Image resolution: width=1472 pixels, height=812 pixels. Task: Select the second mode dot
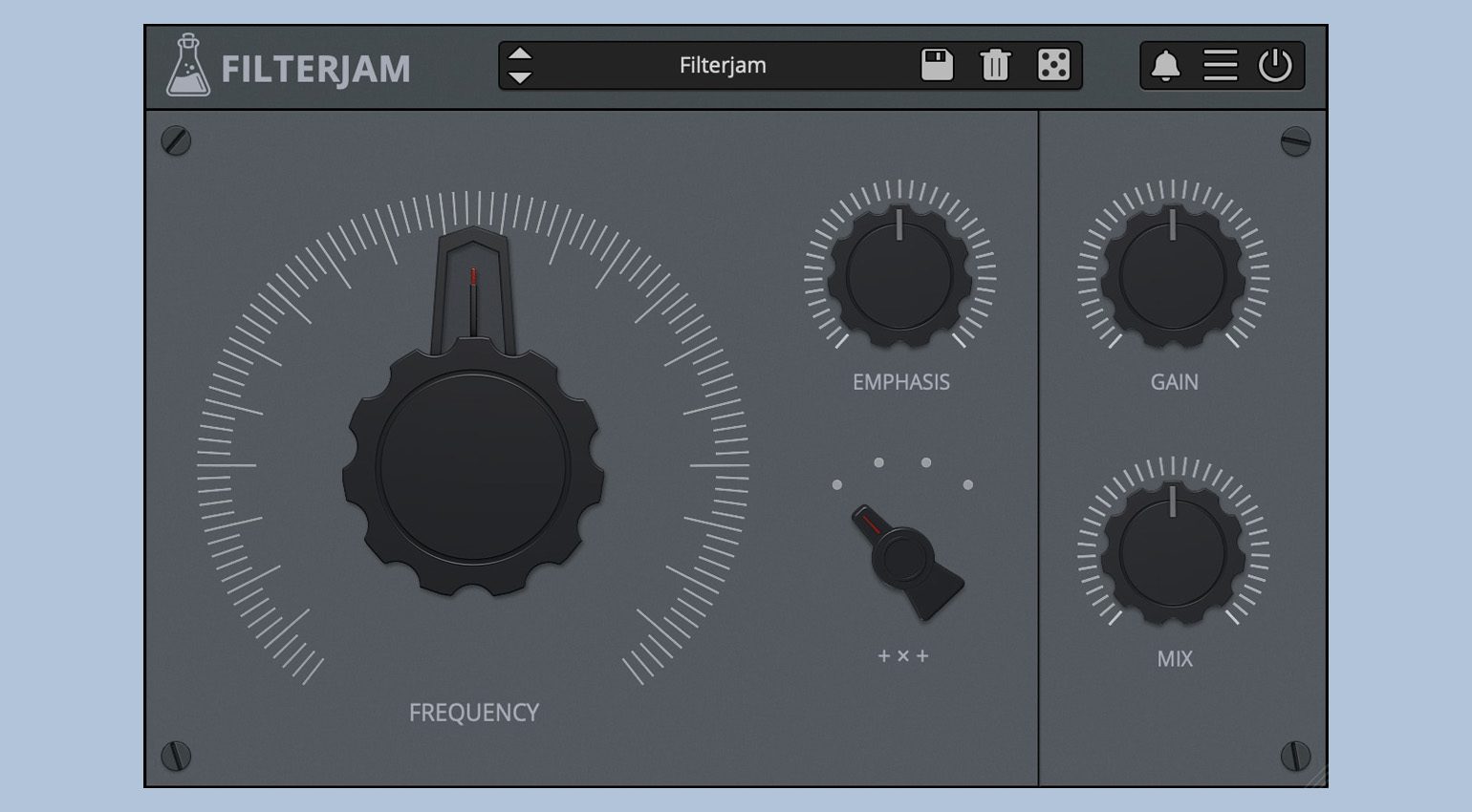pyautogui.click(x=879, y=462)
